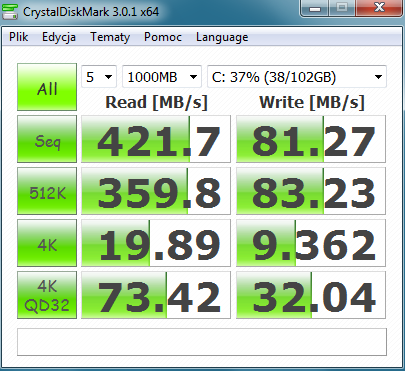The width and height of the screenshot is (405, 371).
Task: Open the Plik menu
Action: tap(19, 37)
